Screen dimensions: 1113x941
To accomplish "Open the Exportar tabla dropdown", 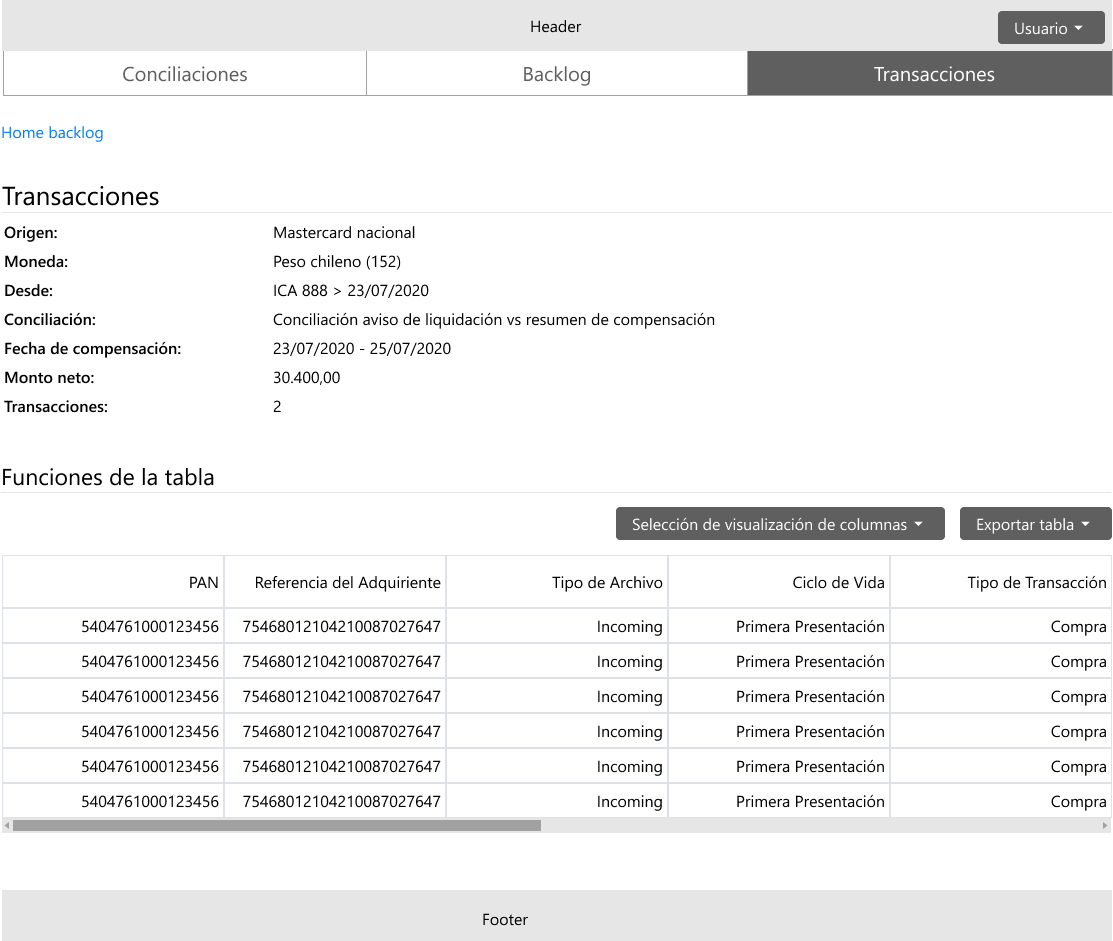I will tap(1034, 524).
